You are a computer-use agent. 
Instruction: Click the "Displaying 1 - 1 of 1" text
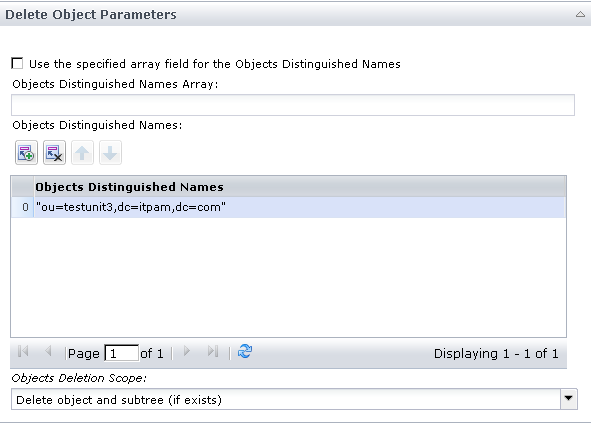point(496,354)
